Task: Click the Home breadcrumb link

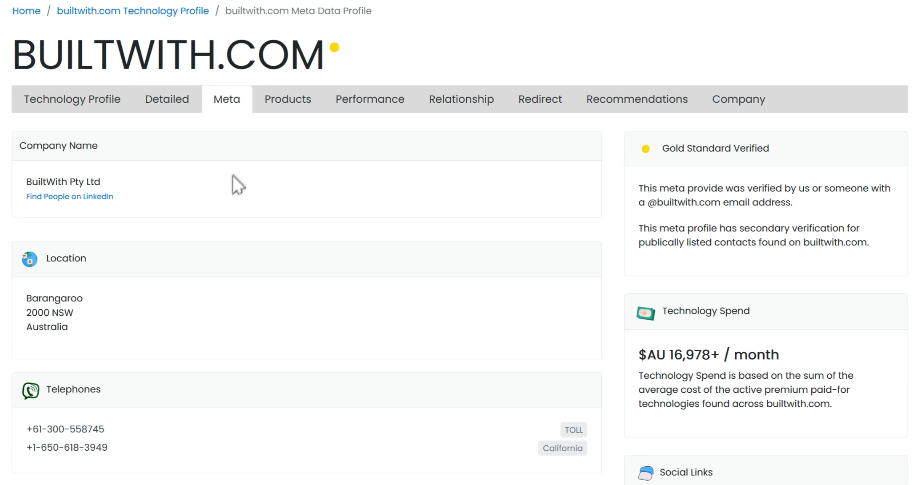Action: coord(26,10)
